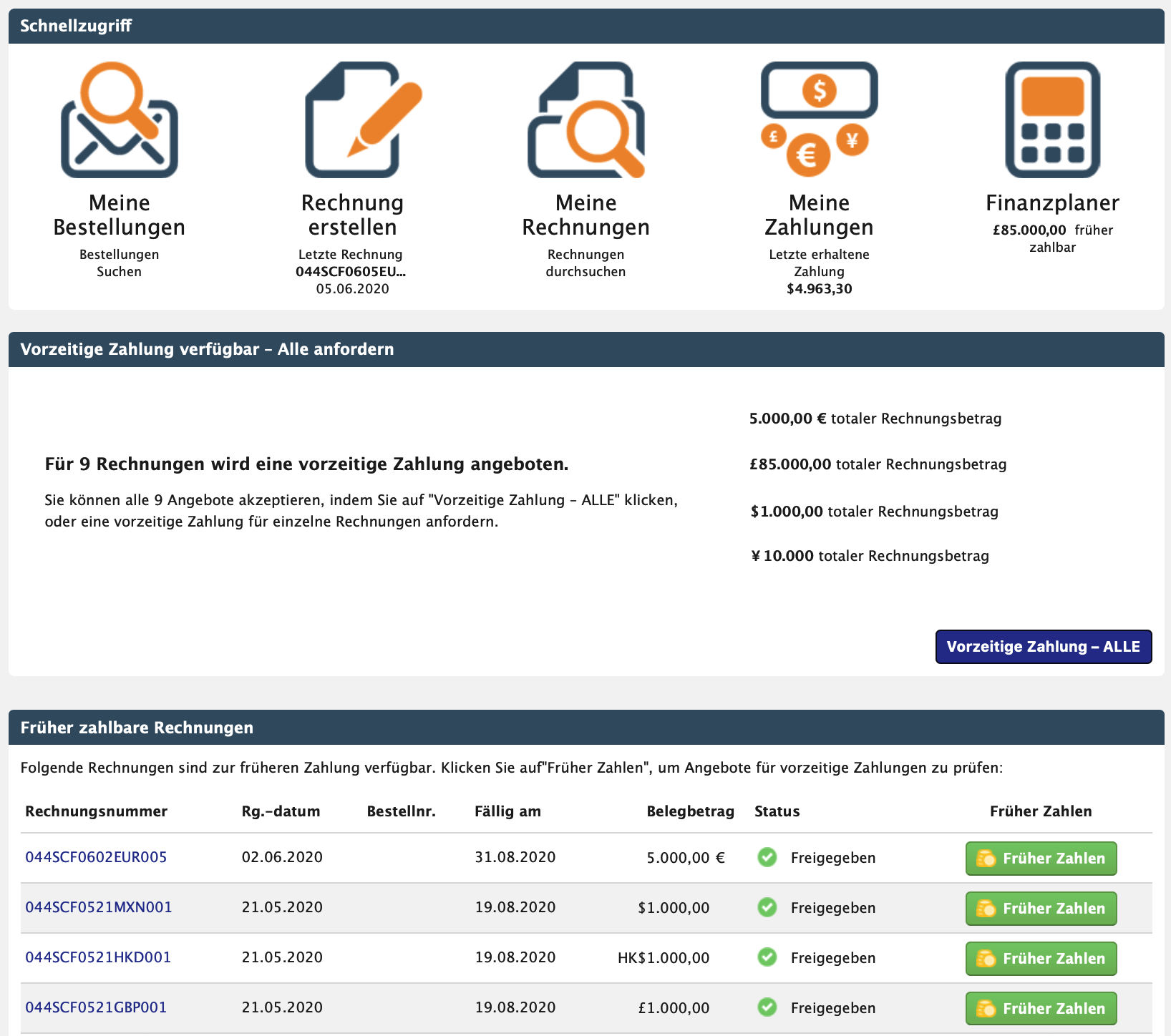Viewport: 1171px width, 1036px height.
Task: Click the Meine Rechnungen title text
Action: coord(586,215)
